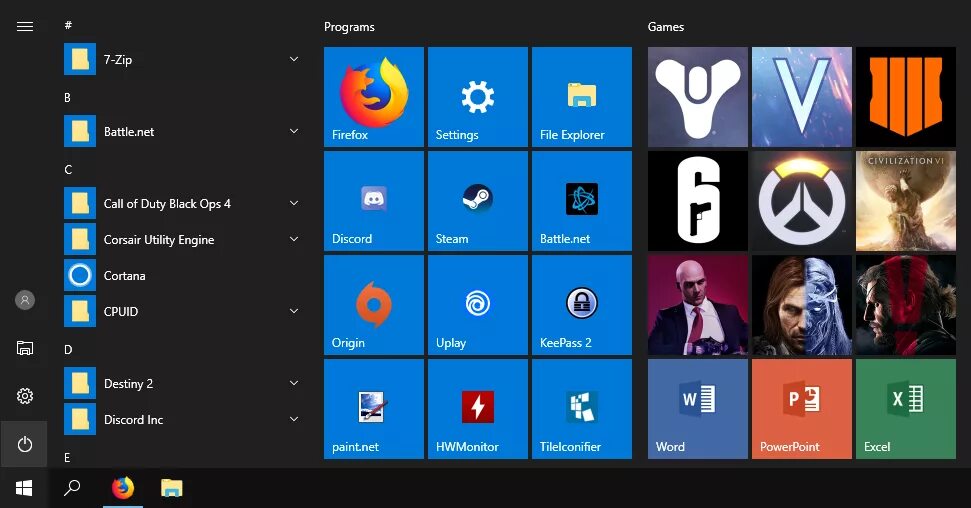Open the HWMonitor tile
Viewport: 971px width, 508px height.
(478, 409)
